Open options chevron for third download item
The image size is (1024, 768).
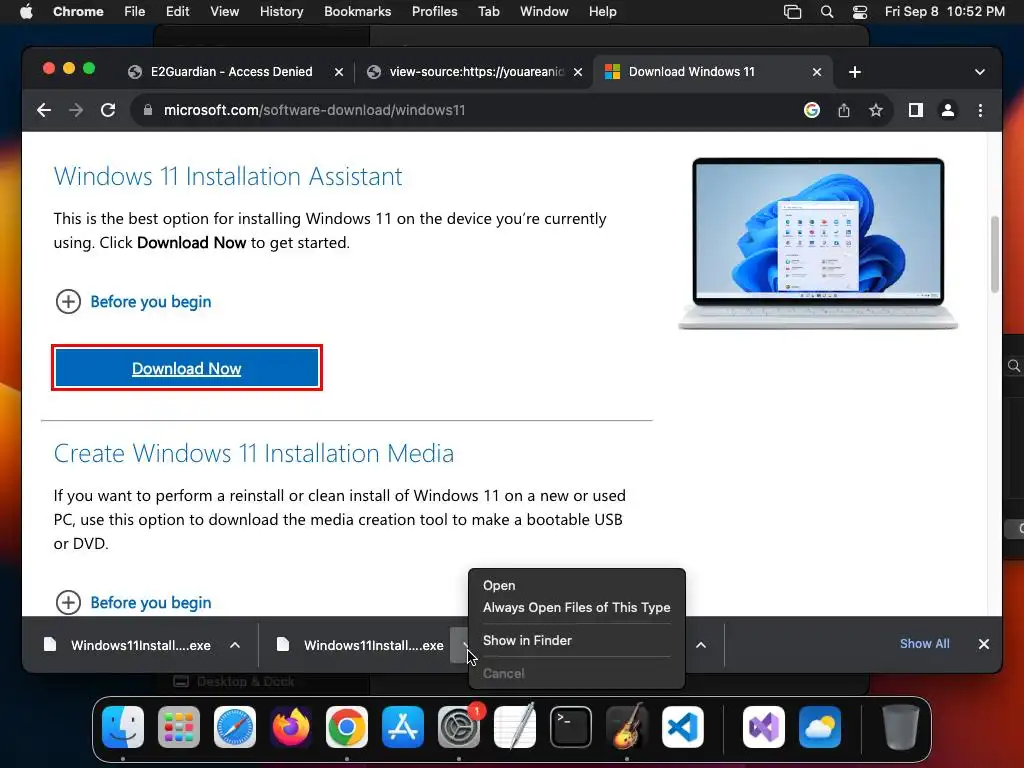pyautogui.click(x=701, y=645)
